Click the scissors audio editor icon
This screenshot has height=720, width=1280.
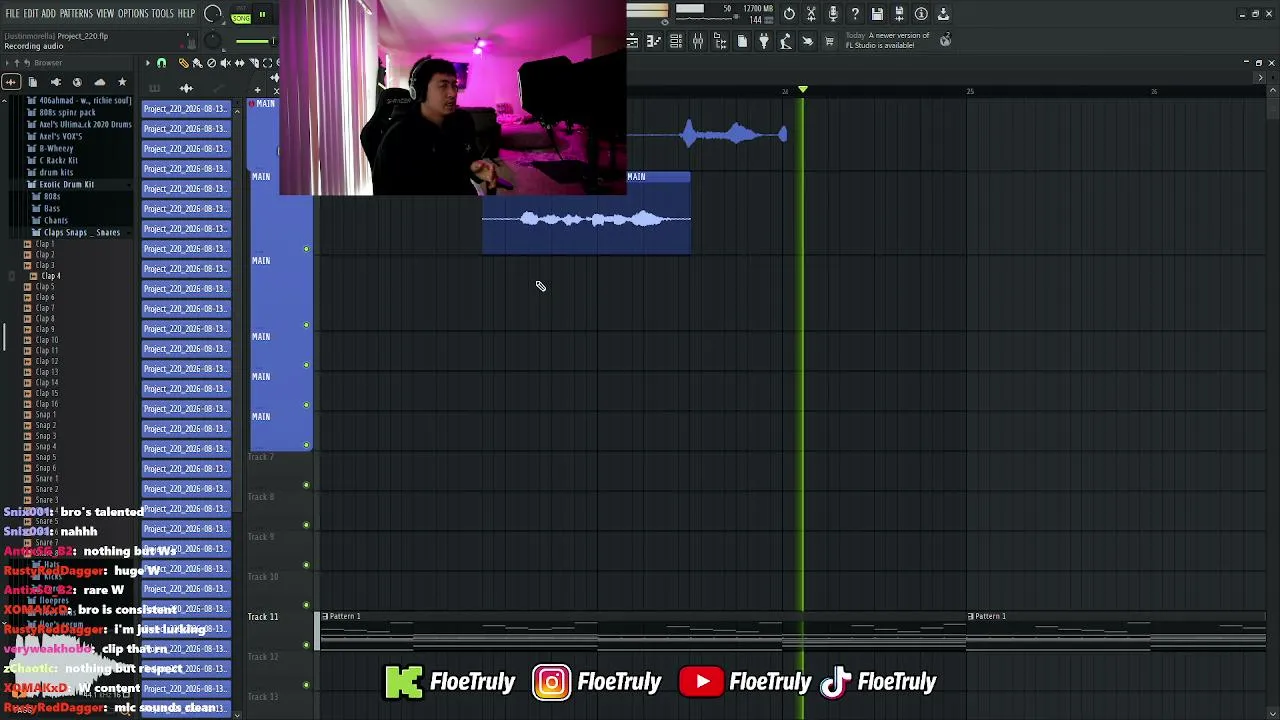point(811,14)
